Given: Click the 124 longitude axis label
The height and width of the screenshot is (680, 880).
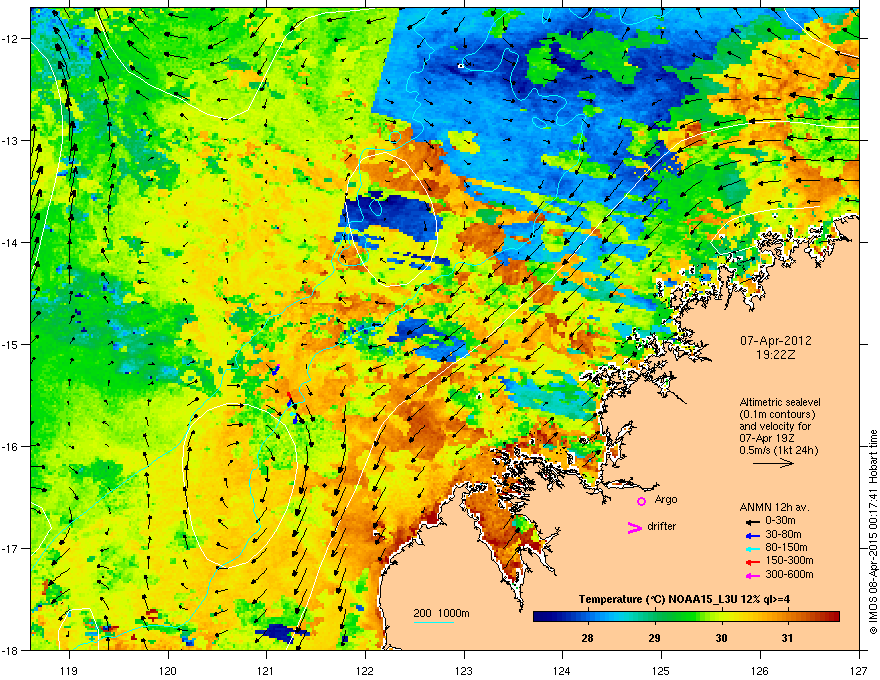Looking at the screenshot, I should (562, 670).
